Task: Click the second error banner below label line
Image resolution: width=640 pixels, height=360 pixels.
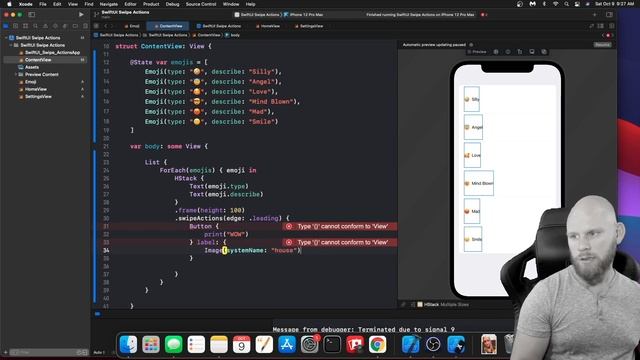Action: coord(339,242)
